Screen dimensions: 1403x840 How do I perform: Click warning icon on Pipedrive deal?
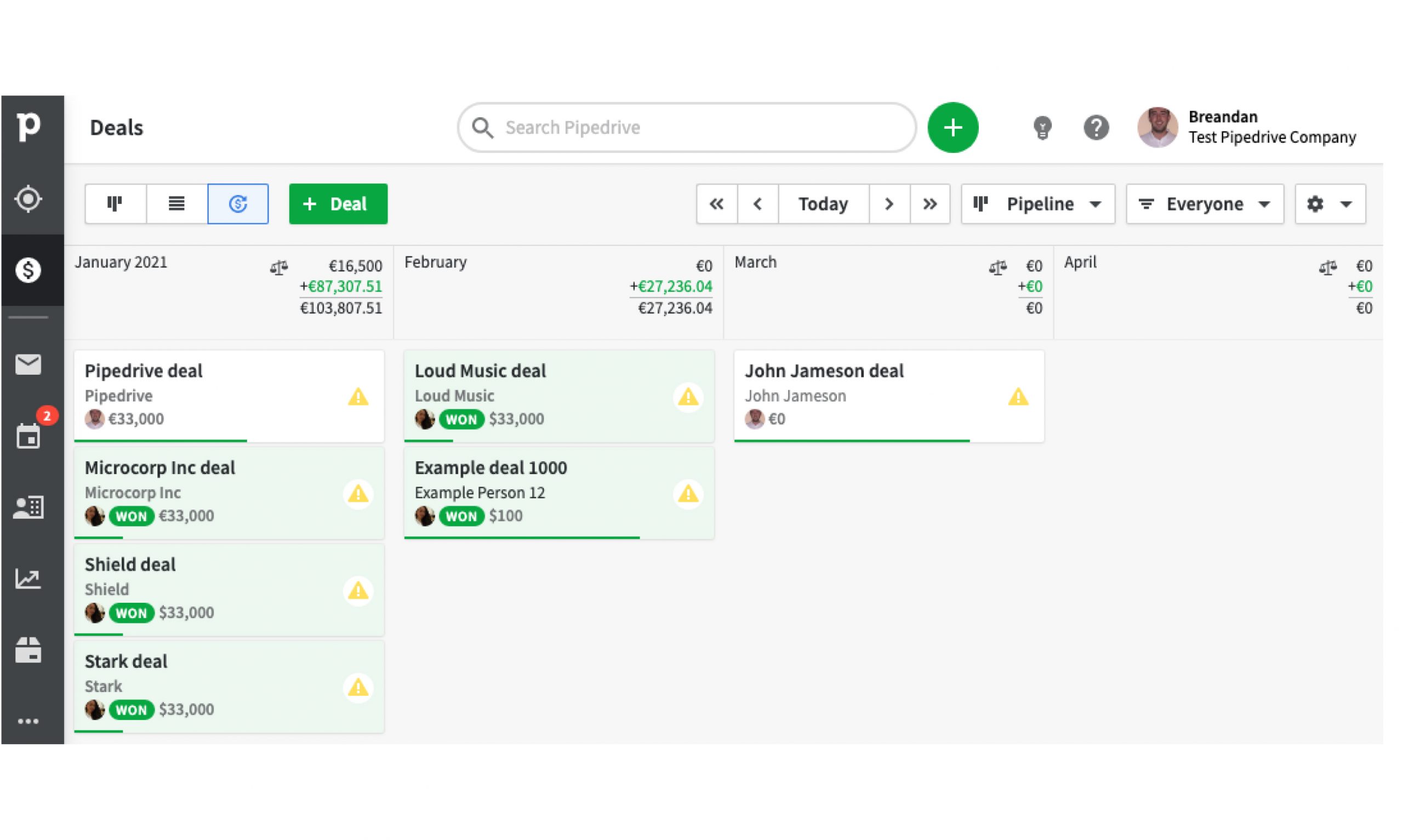(358, 397)
